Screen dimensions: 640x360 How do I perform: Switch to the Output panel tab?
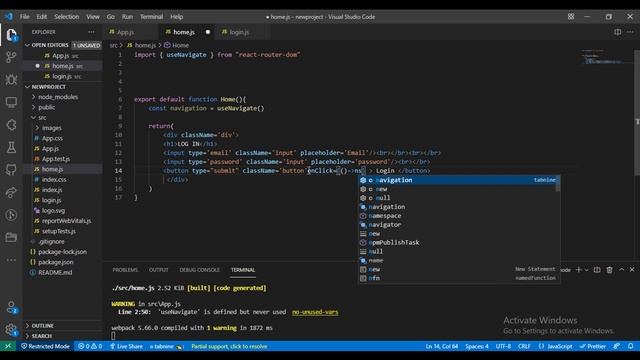tap(158, 270)
